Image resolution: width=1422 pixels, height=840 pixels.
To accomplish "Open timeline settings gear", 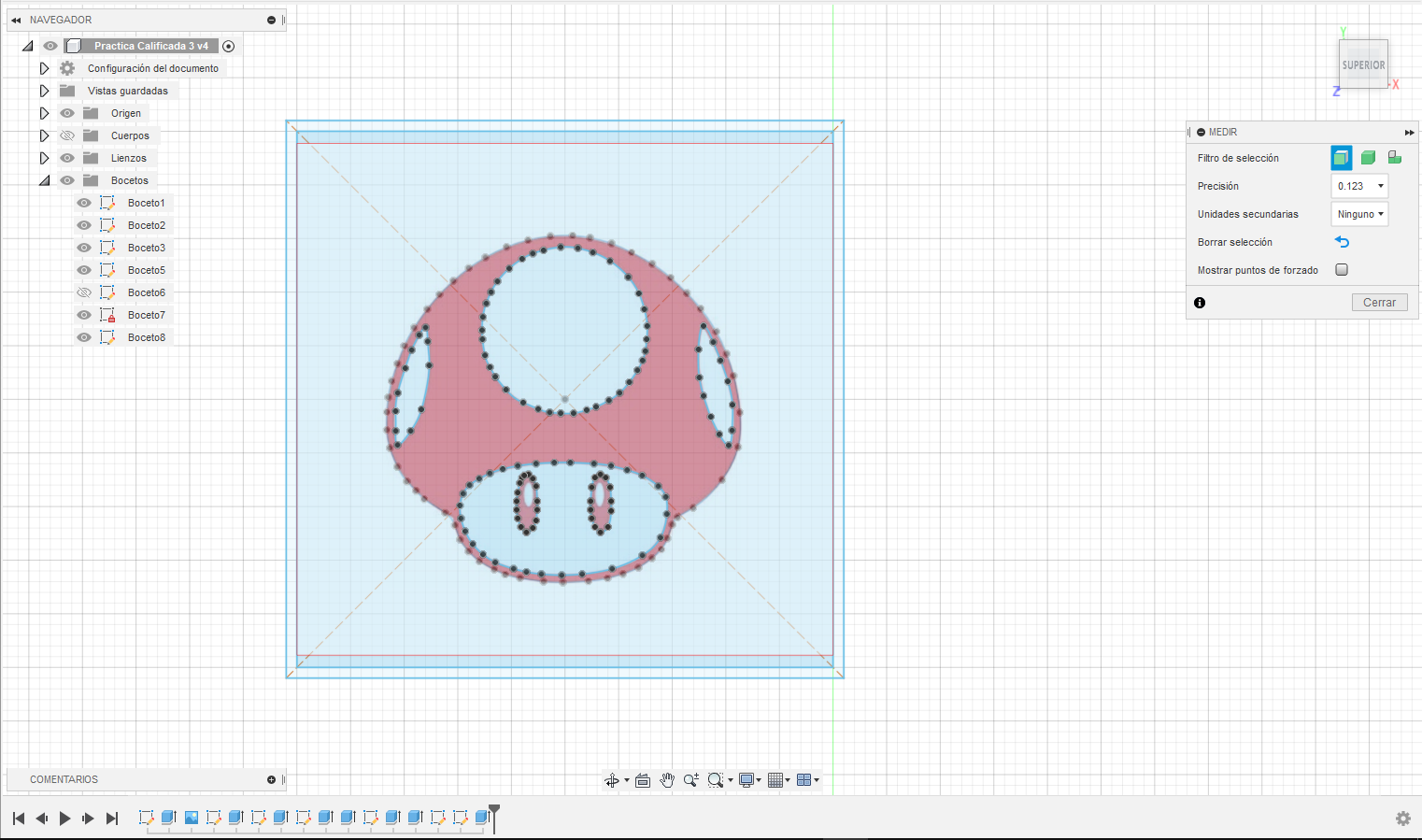I will click(1403, 819).
